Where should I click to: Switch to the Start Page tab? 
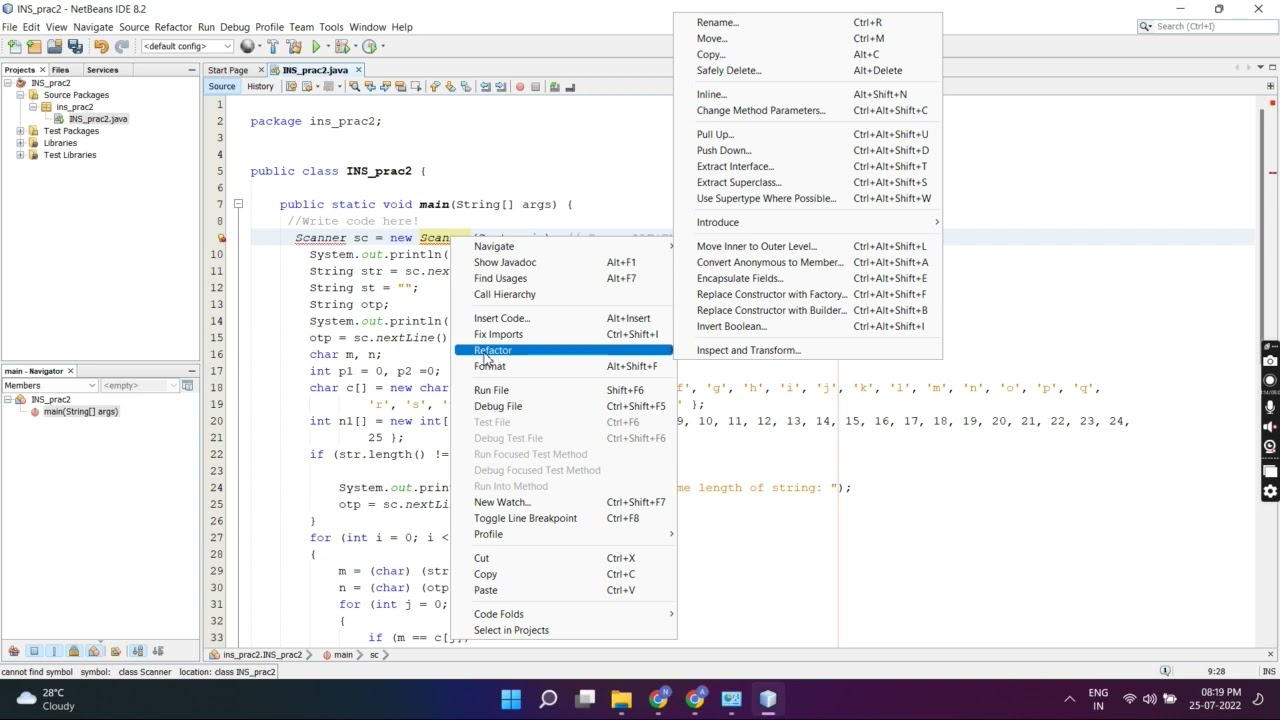228,70
